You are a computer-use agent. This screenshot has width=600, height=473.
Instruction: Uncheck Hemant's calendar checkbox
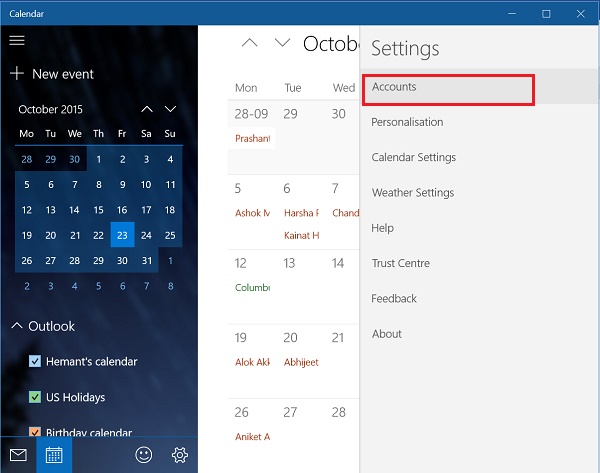35,361
